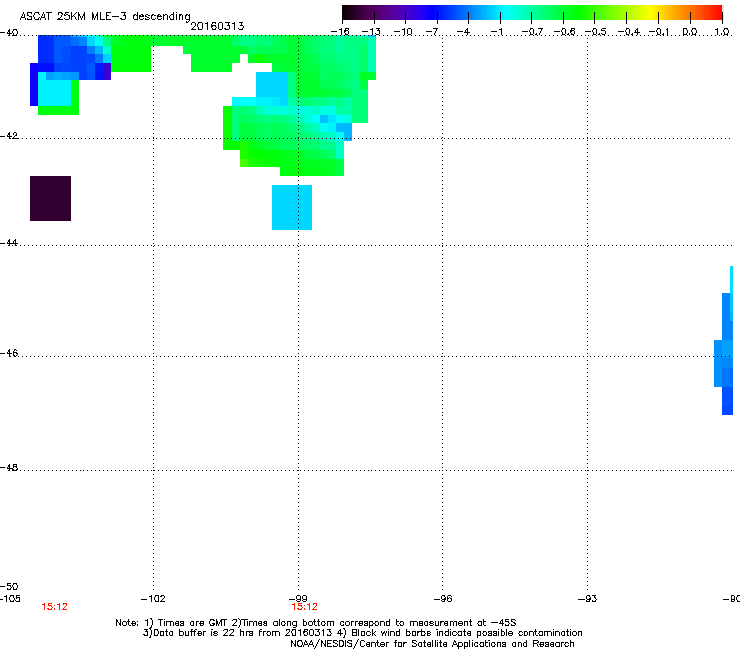Click the longitude axis label -93
Viewport: 740px width, 650px height.
(587, 599)
